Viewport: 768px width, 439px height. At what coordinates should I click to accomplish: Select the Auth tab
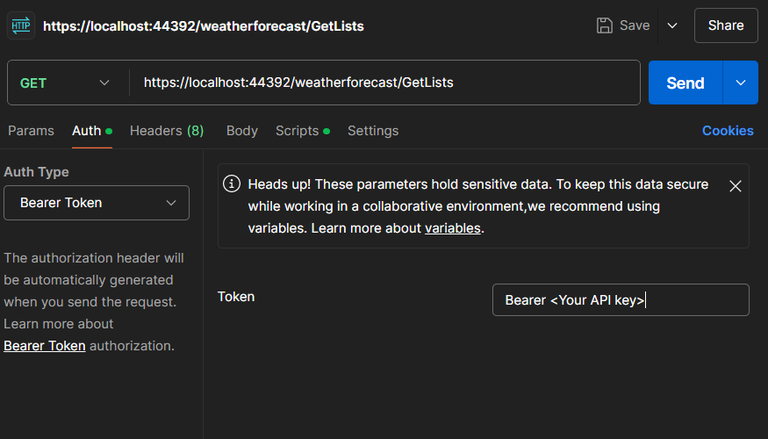point(87,131)
